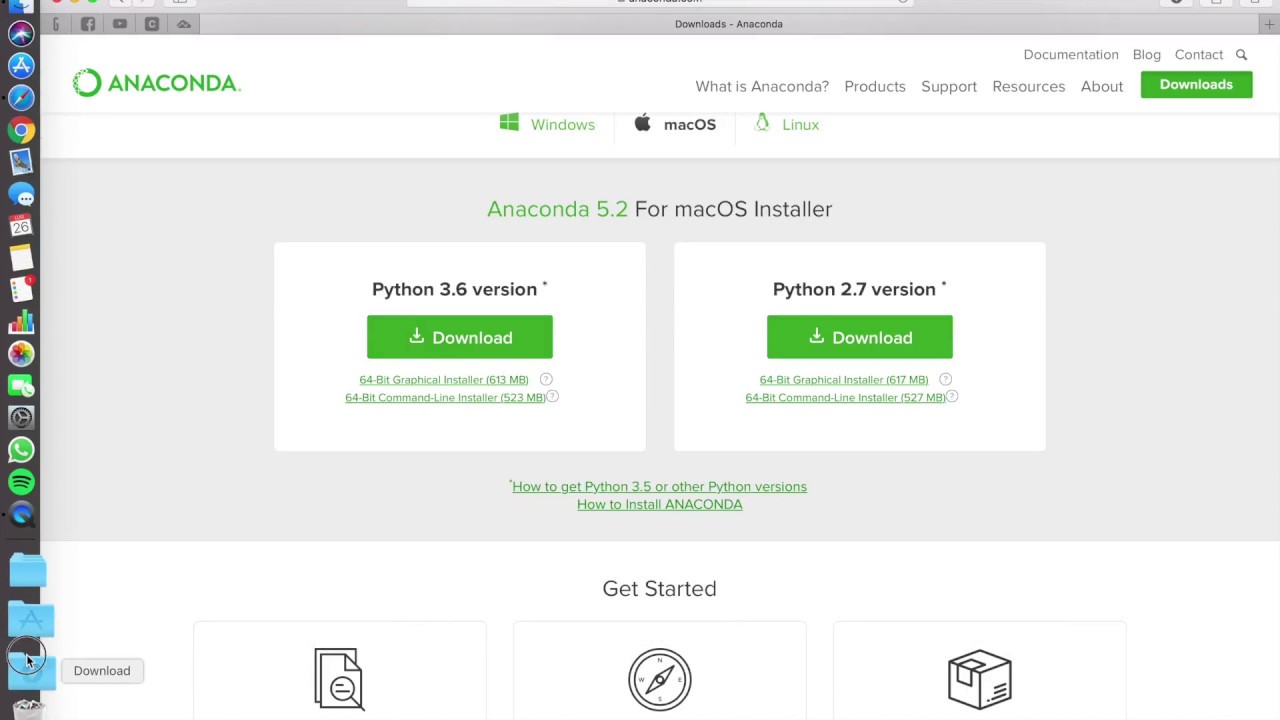This screenshot has width=1280, height=720.
Task: Open Reminders with the red badge
Action: click(21, 290)
